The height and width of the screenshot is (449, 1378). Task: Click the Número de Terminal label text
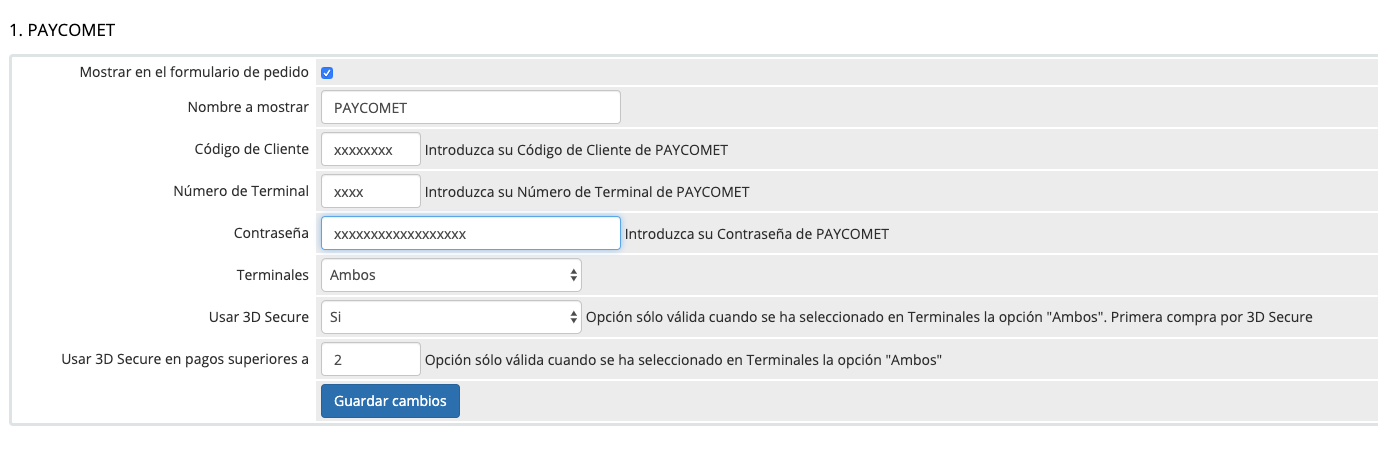coord(241,192)
